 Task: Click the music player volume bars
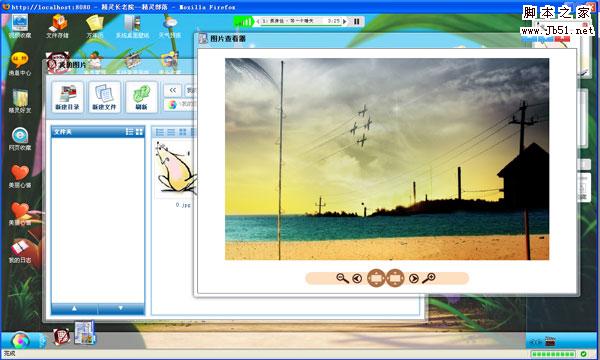click(244, 22)
